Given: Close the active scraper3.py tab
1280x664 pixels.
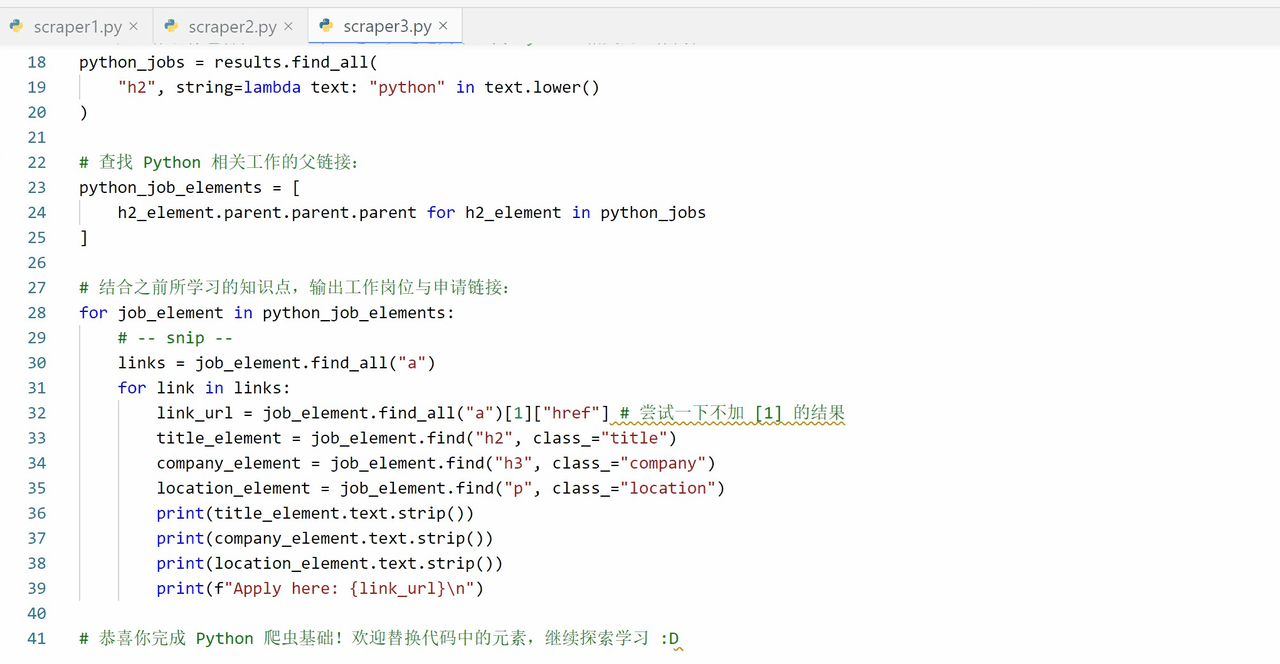Looking at the screenshot, I should pos(444,26).
